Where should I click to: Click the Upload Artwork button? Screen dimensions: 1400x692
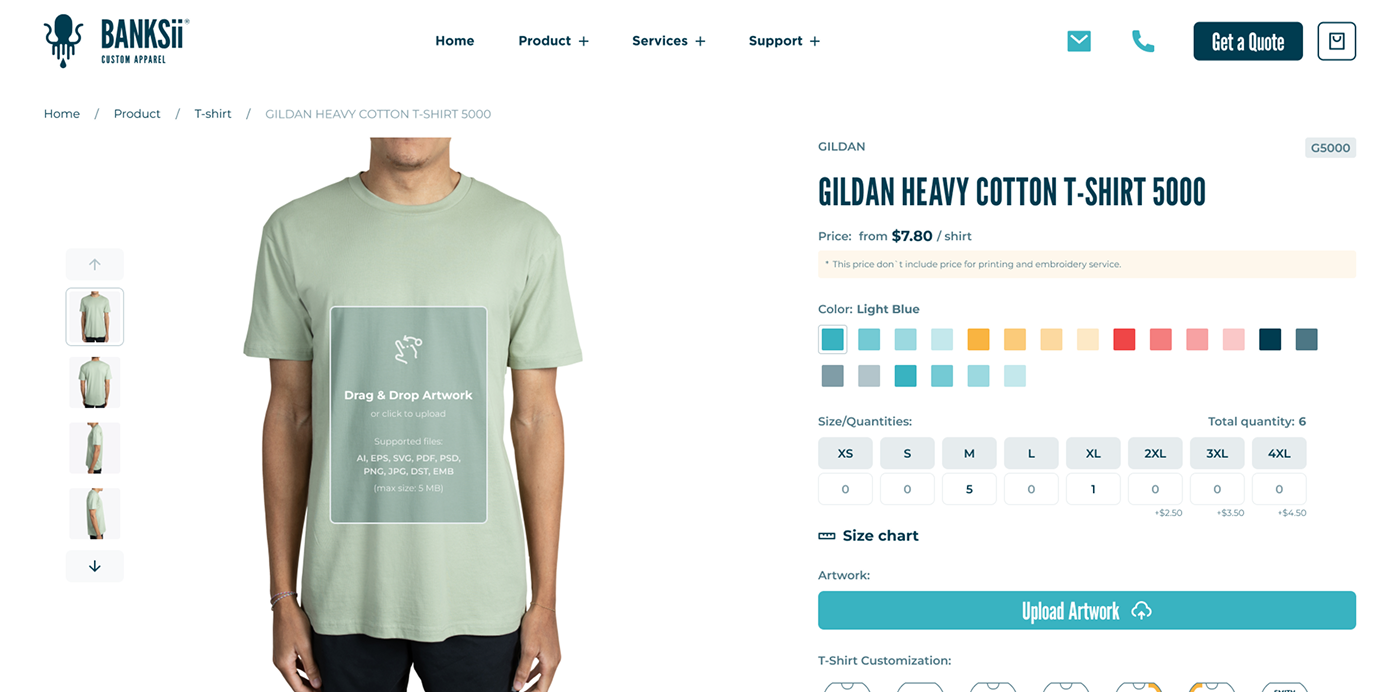click(x=1087, y=610)
